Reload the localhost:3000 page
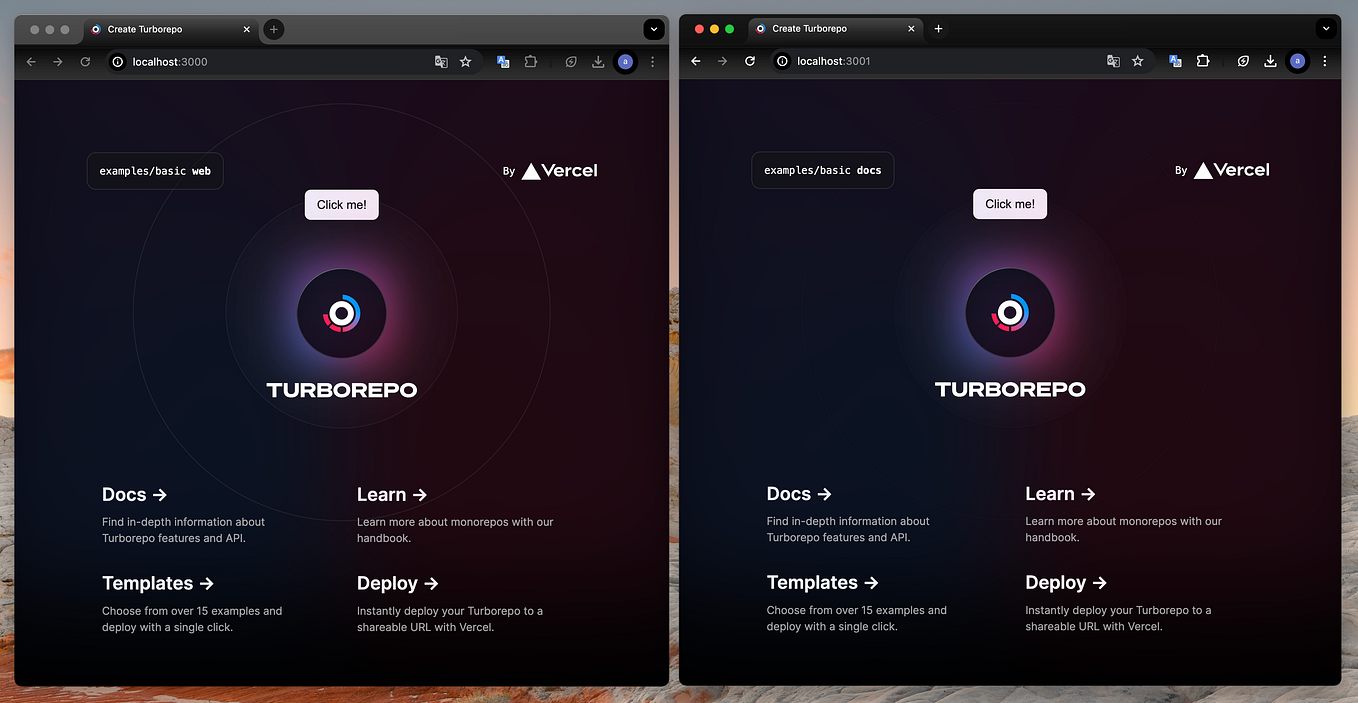 (85, 62)
